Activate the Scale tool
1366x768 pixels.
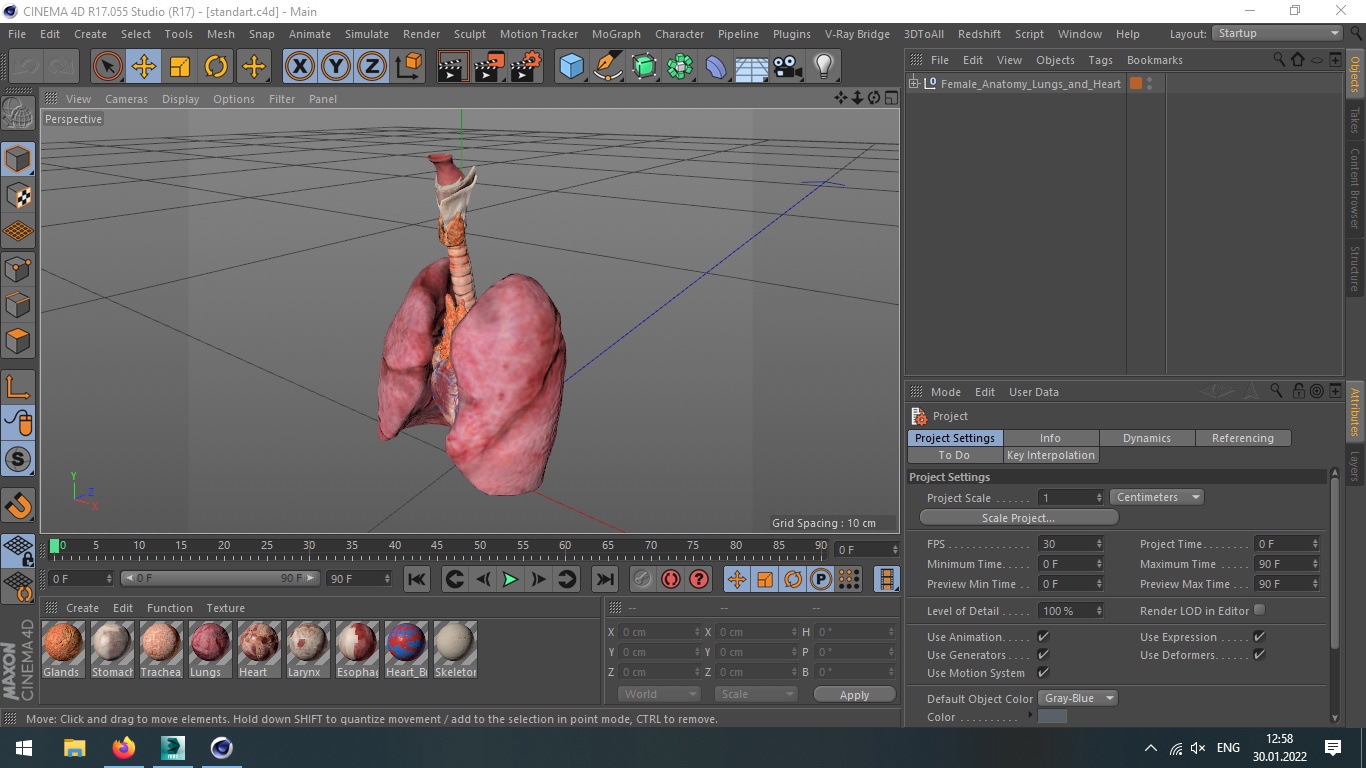[180, 67]
